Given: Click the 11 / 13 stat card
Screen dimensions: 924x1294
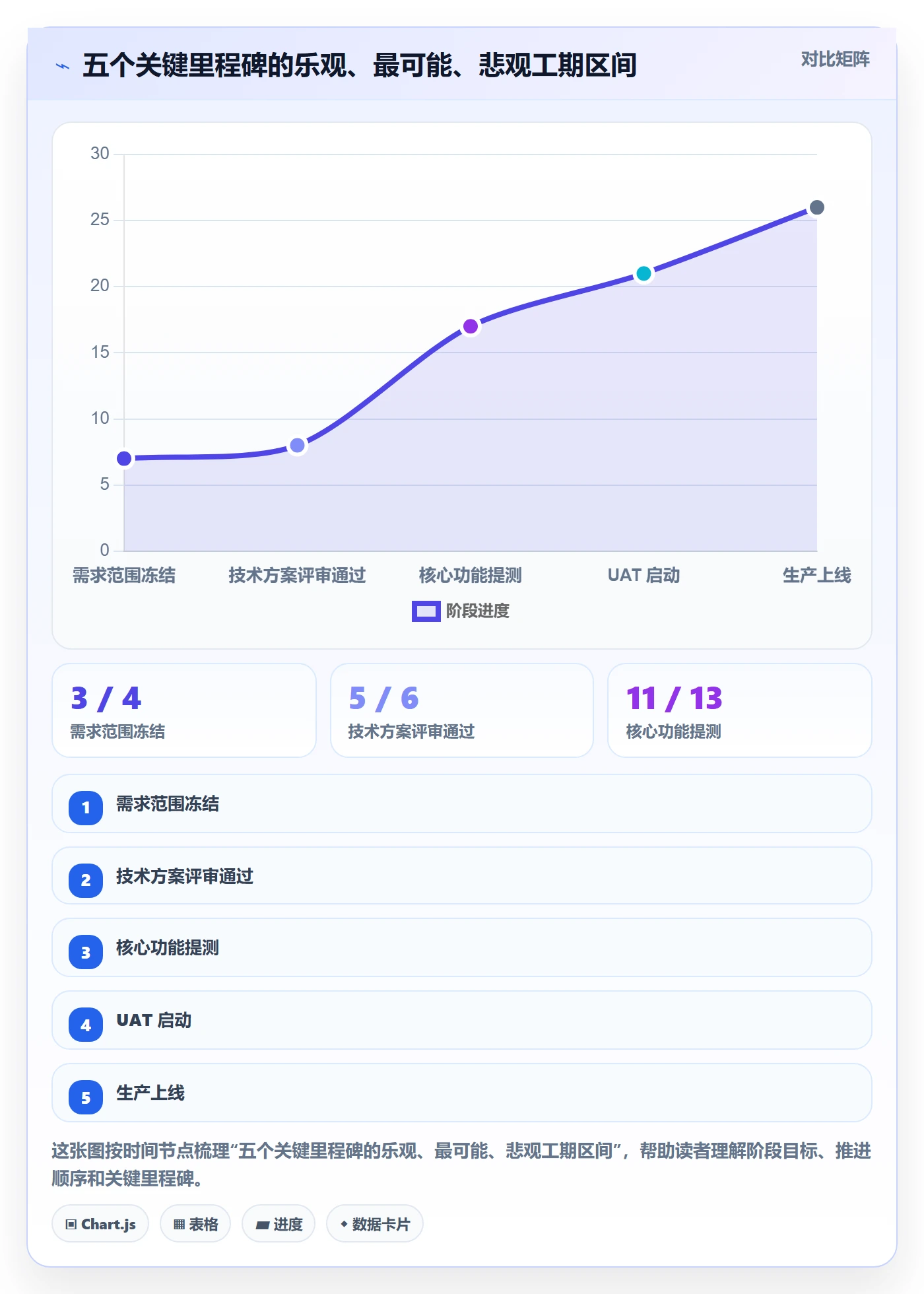Looking at the screenshot, I should (x=740, y=710).
